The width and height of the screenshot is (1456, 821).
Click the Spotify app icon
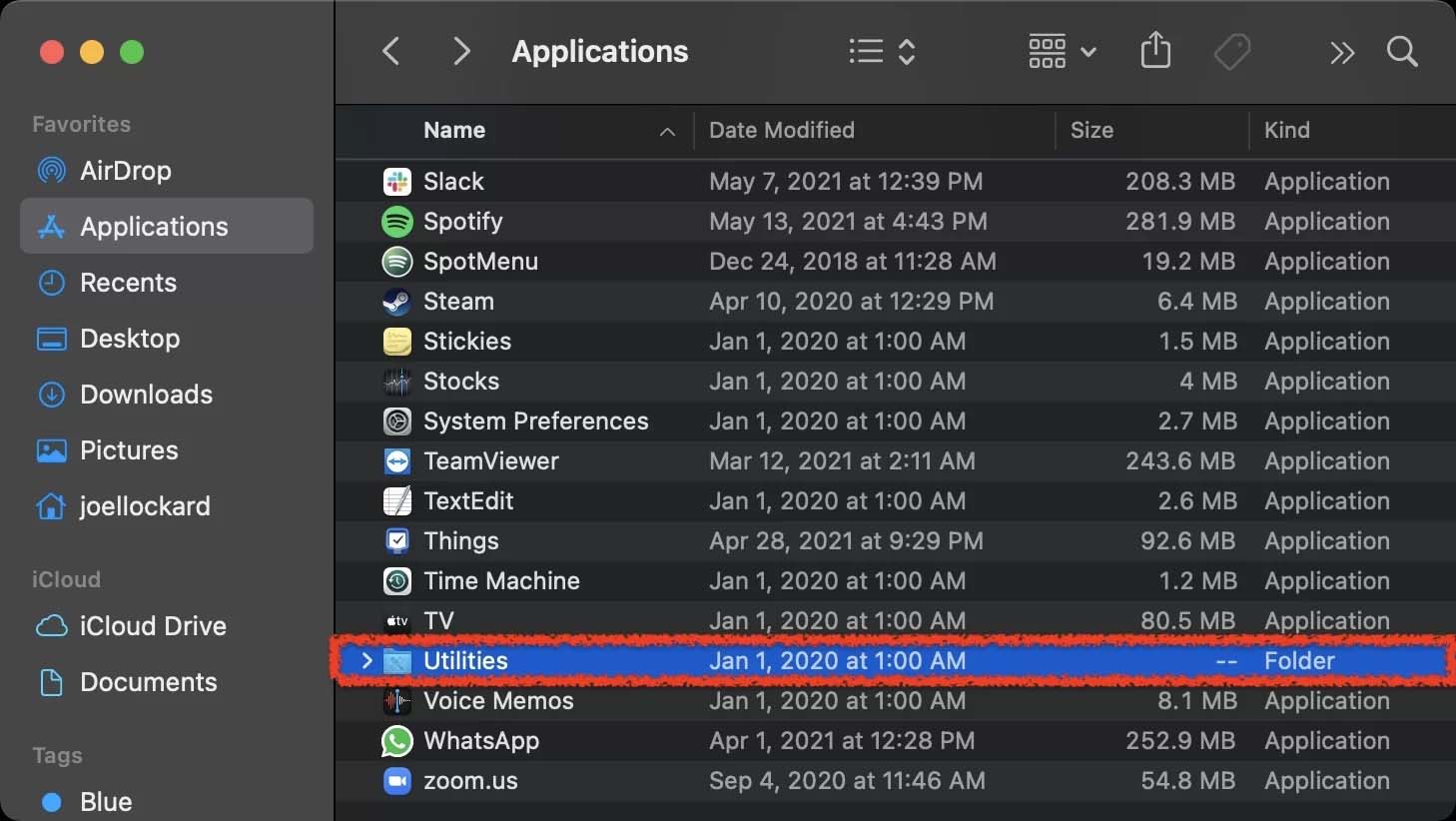point(397,222)
